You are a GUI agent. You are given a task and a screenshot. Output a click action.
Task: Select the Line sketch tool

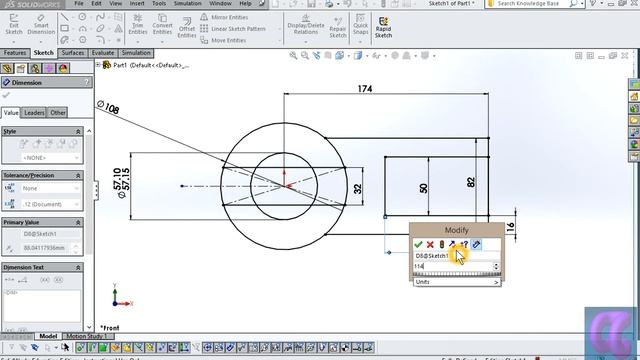(65, 17)
